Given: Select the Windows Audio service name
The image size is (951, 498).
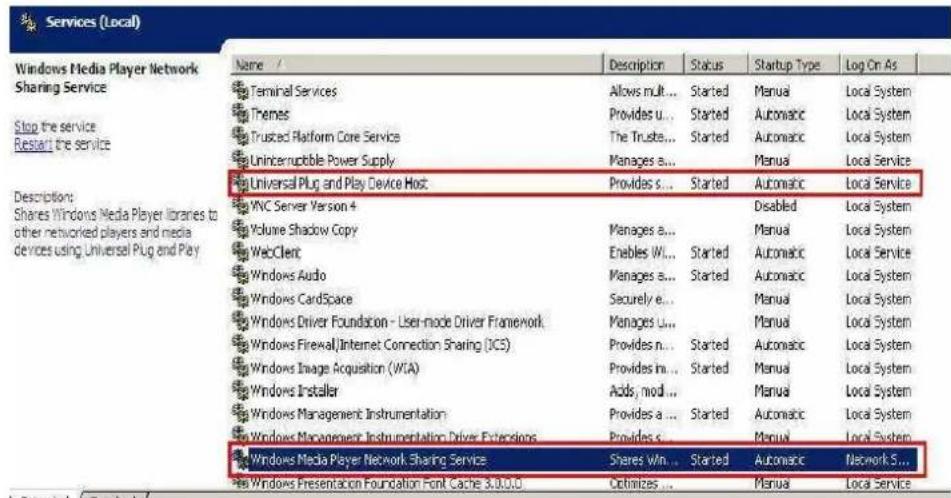Looking at the screenshot, I should (288, 275).
